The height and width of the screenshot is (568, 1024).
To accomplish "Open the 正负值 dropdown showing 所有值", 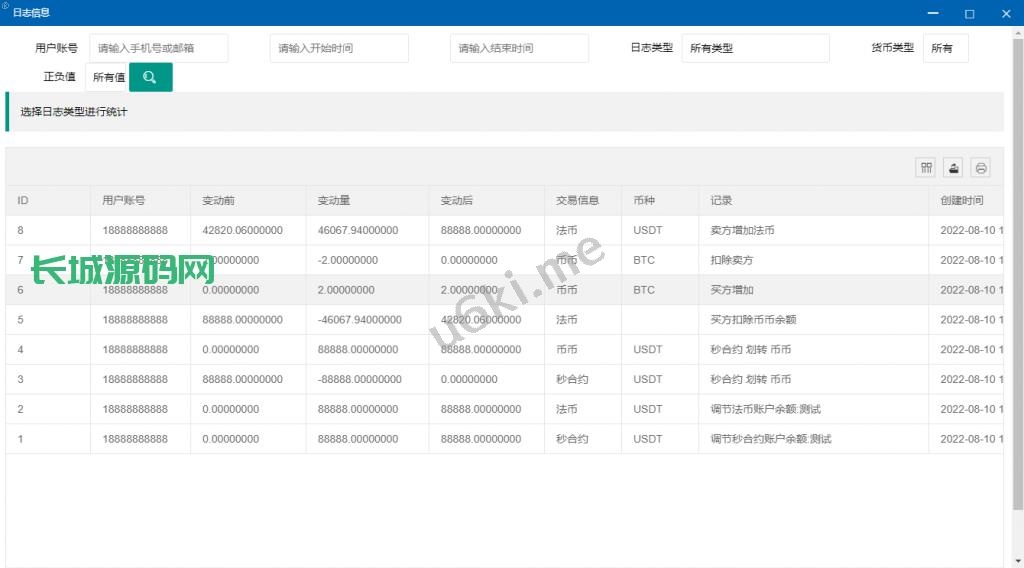I will (x=107, y=77).
